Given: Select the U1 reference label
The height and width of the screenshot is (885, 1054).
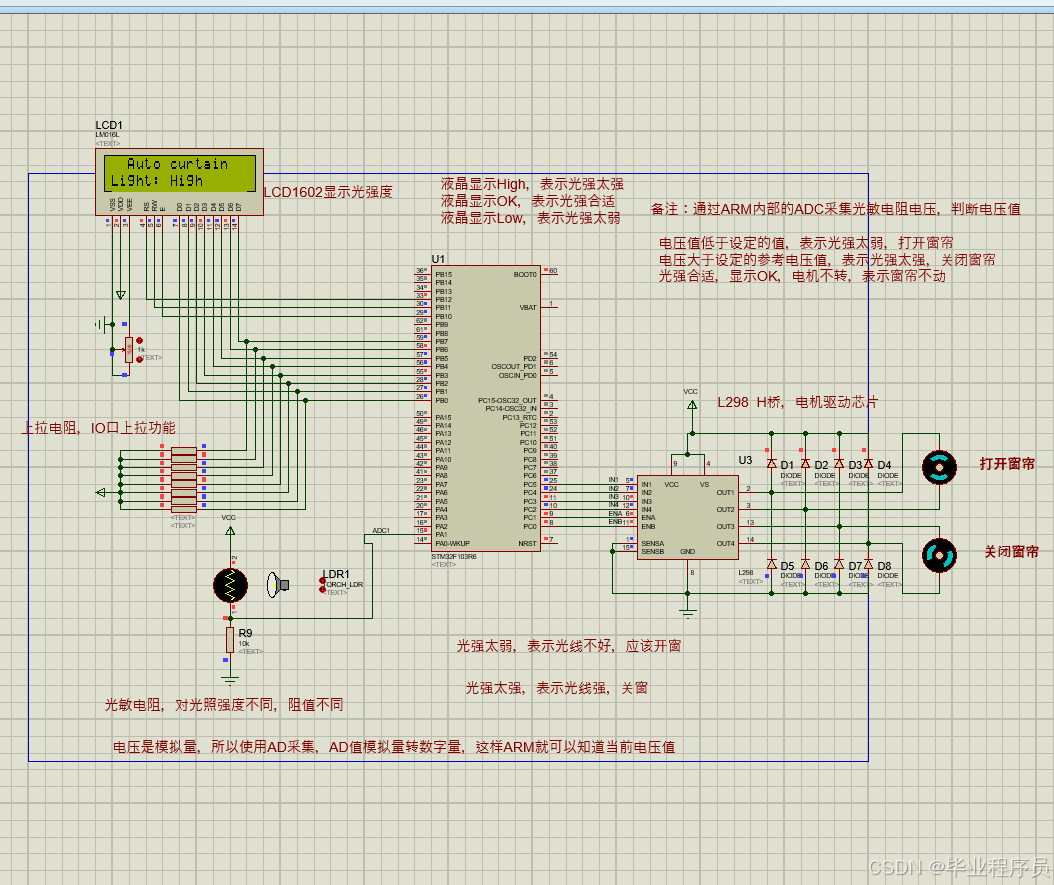Looking at the screenshot, I should [438, 259].
